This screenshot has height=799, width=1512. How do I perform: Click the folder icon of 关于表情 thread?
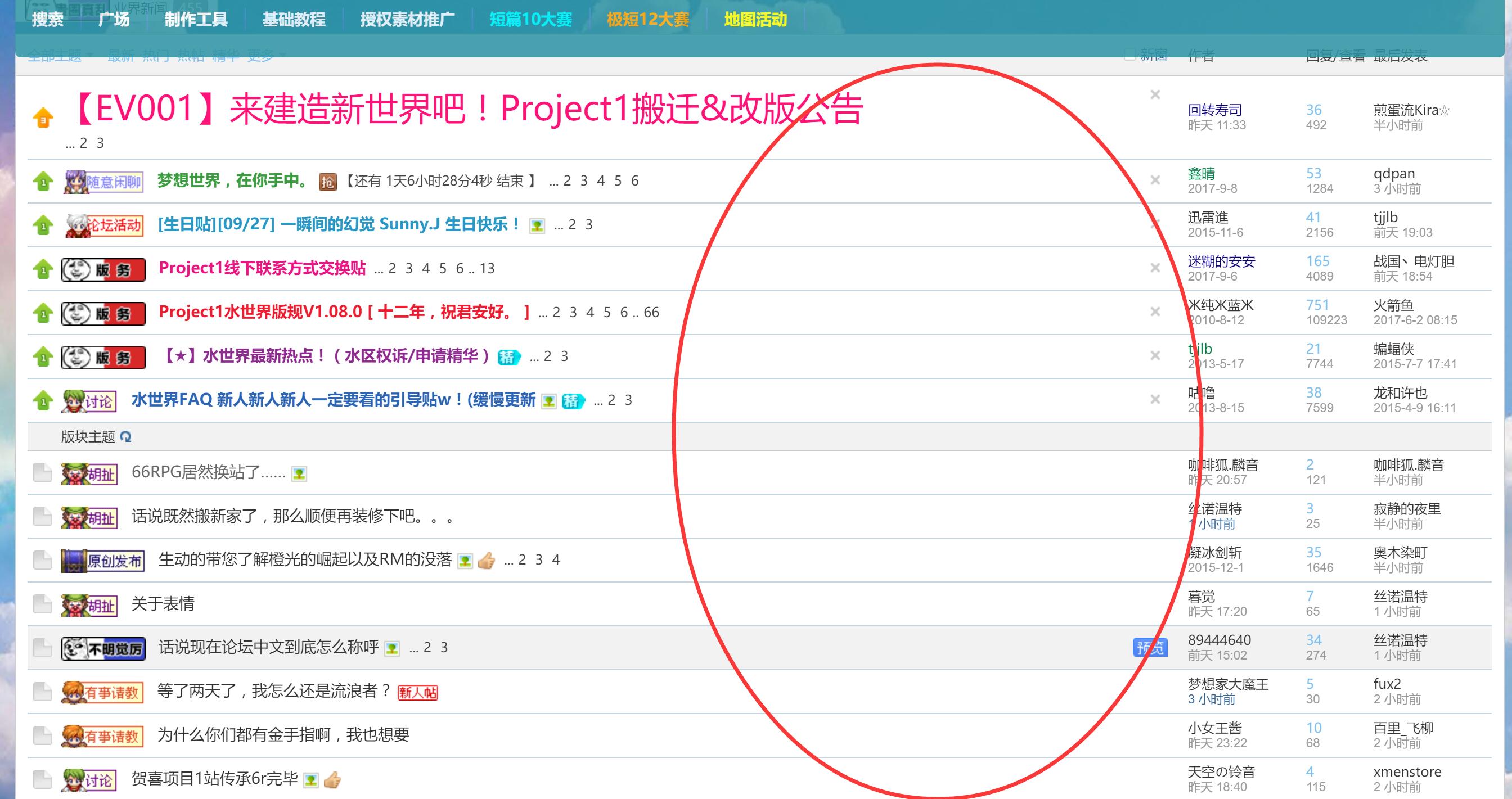(x=42, y=604)
